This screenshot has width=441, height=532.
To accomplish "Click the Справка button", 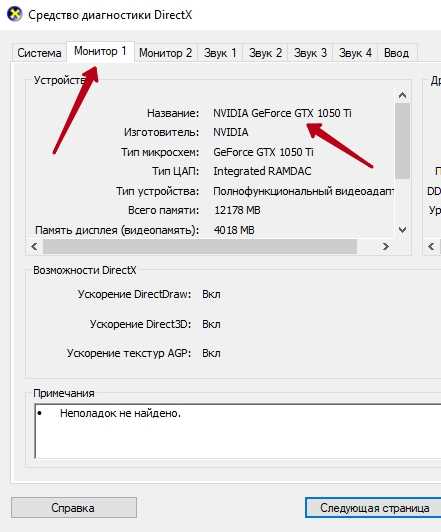I will [x=74, y=508].
